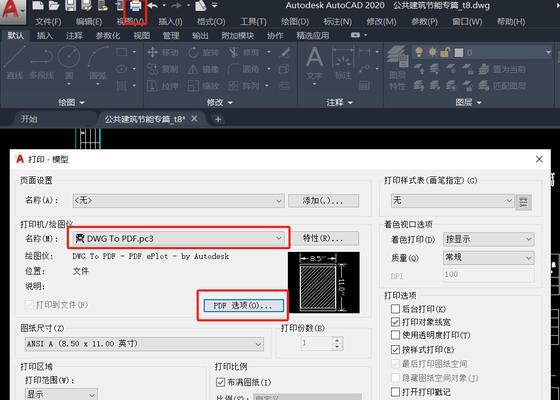Open the 标注(N) menu

tap(338, 22)
